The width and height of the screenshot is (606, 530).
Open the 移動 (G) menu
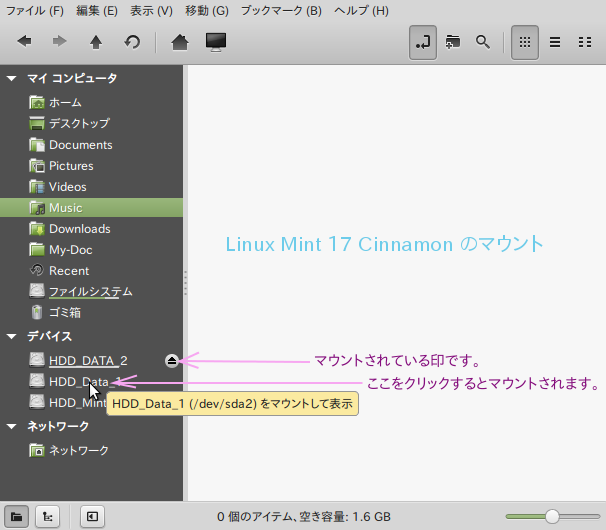(207, 10)
